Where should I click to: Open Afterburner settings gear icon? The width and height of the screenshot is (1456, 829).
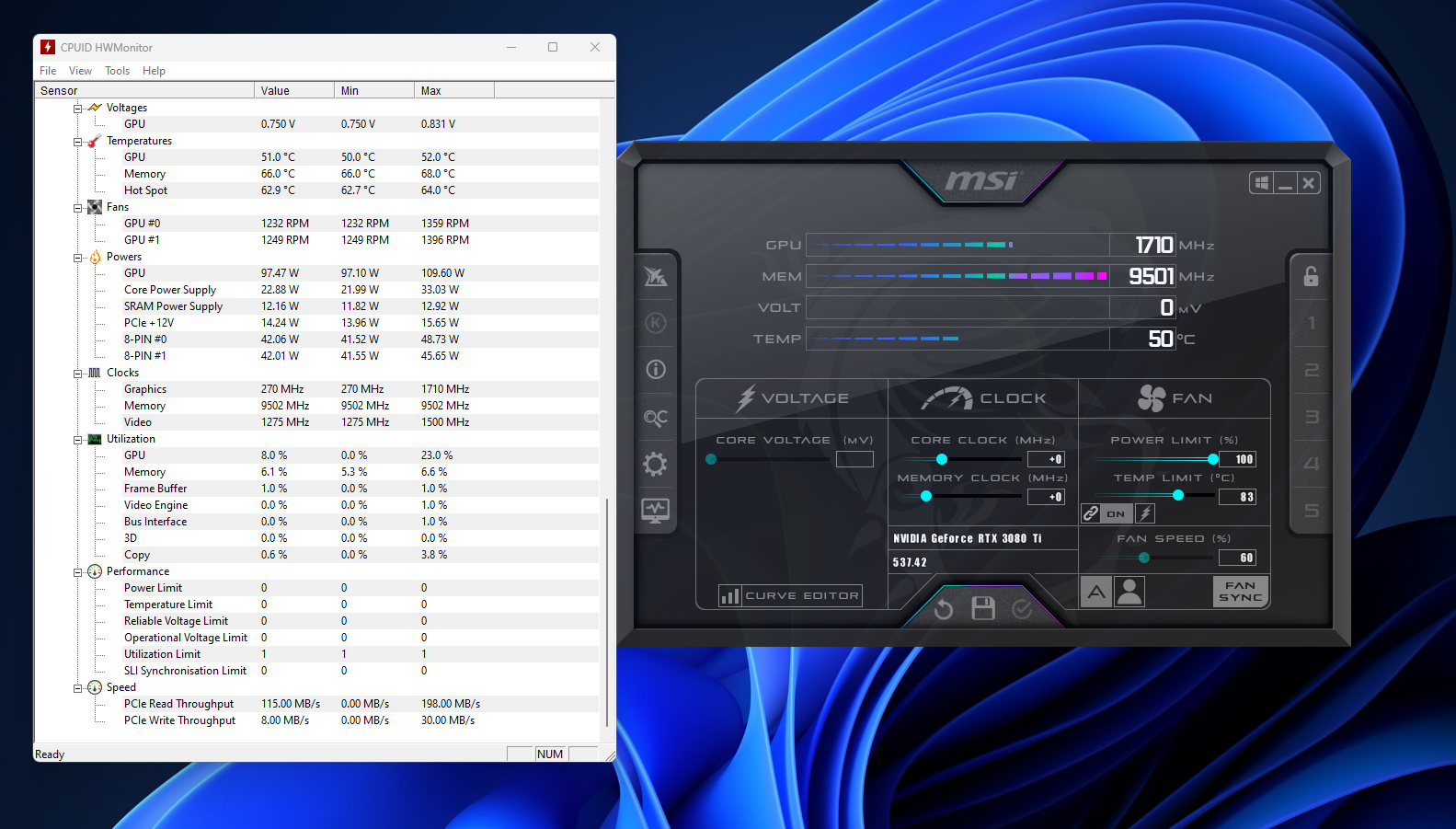pyautogui.click(x=655, y=464)
